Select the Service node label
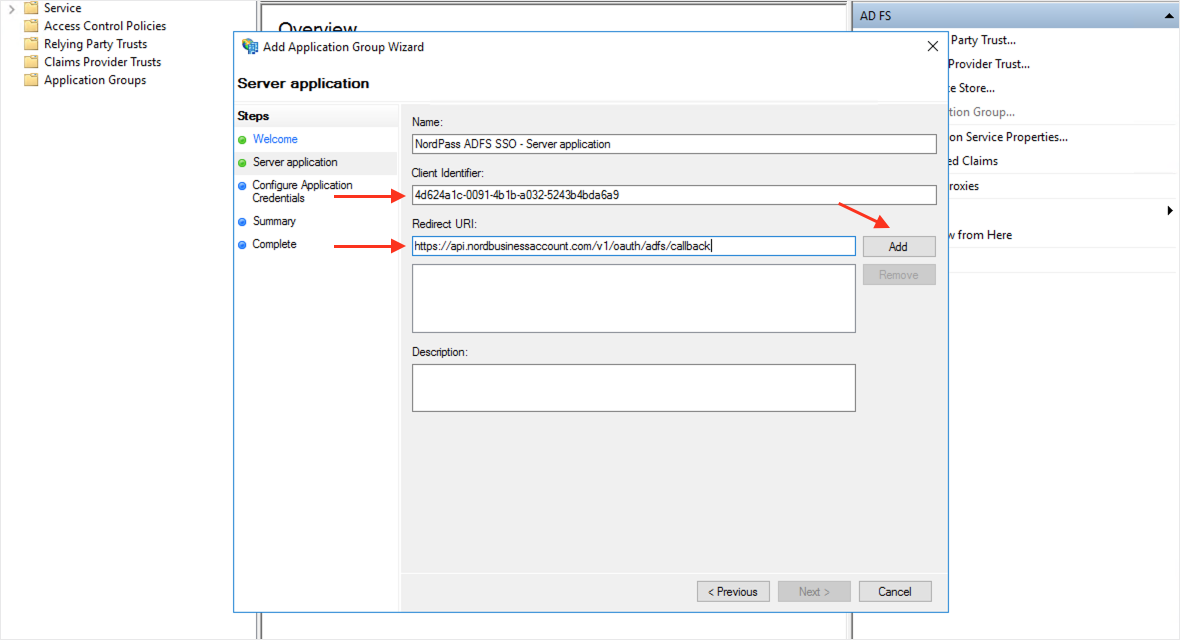The image size is (1180, 640). tap(62, 8)
